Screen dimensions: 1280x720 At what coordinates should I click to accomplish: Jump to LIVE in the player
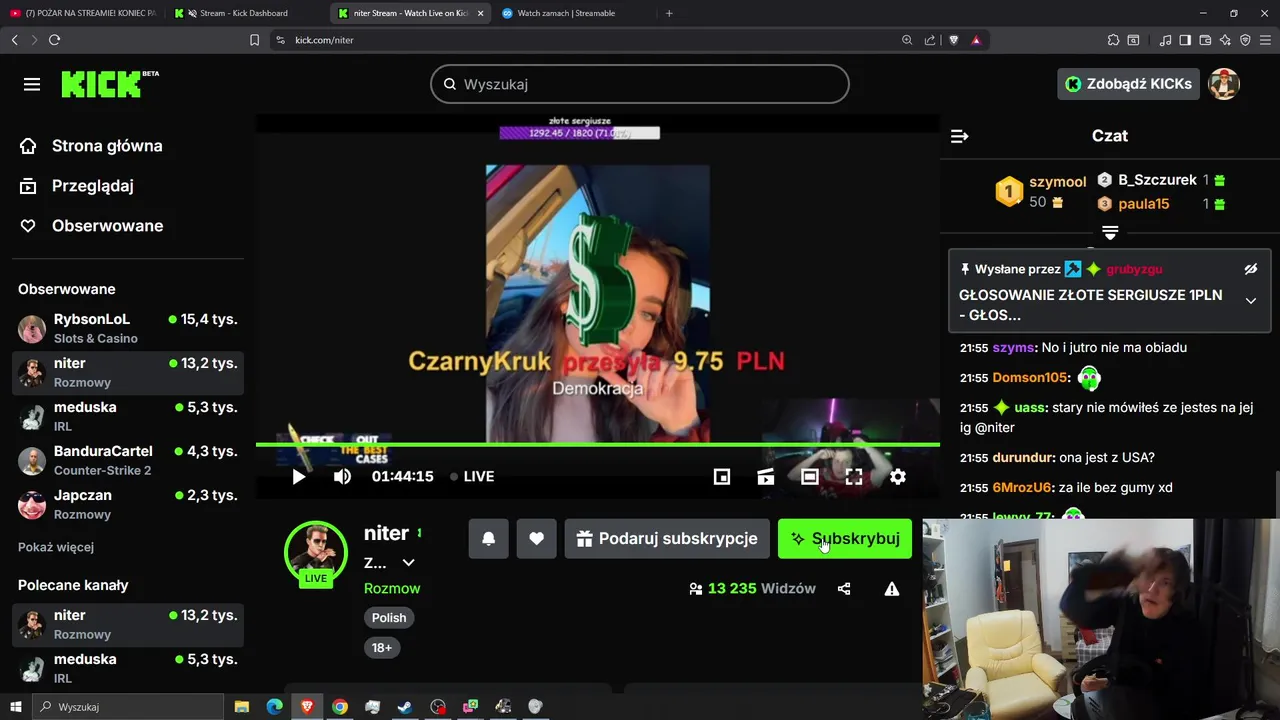coord(472,477)
